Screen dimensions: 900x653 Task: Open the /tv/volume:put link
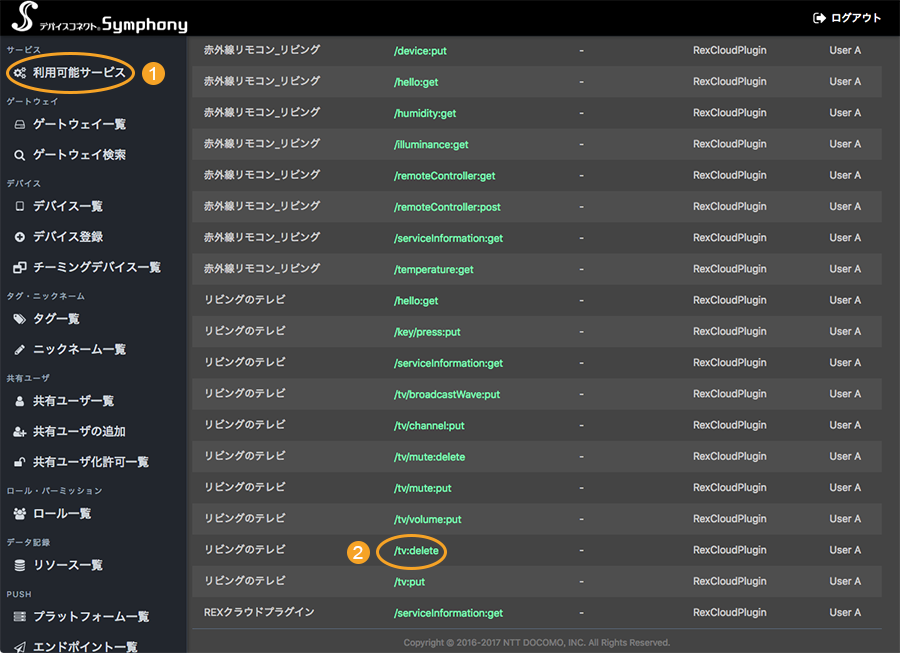click(428, 519)
